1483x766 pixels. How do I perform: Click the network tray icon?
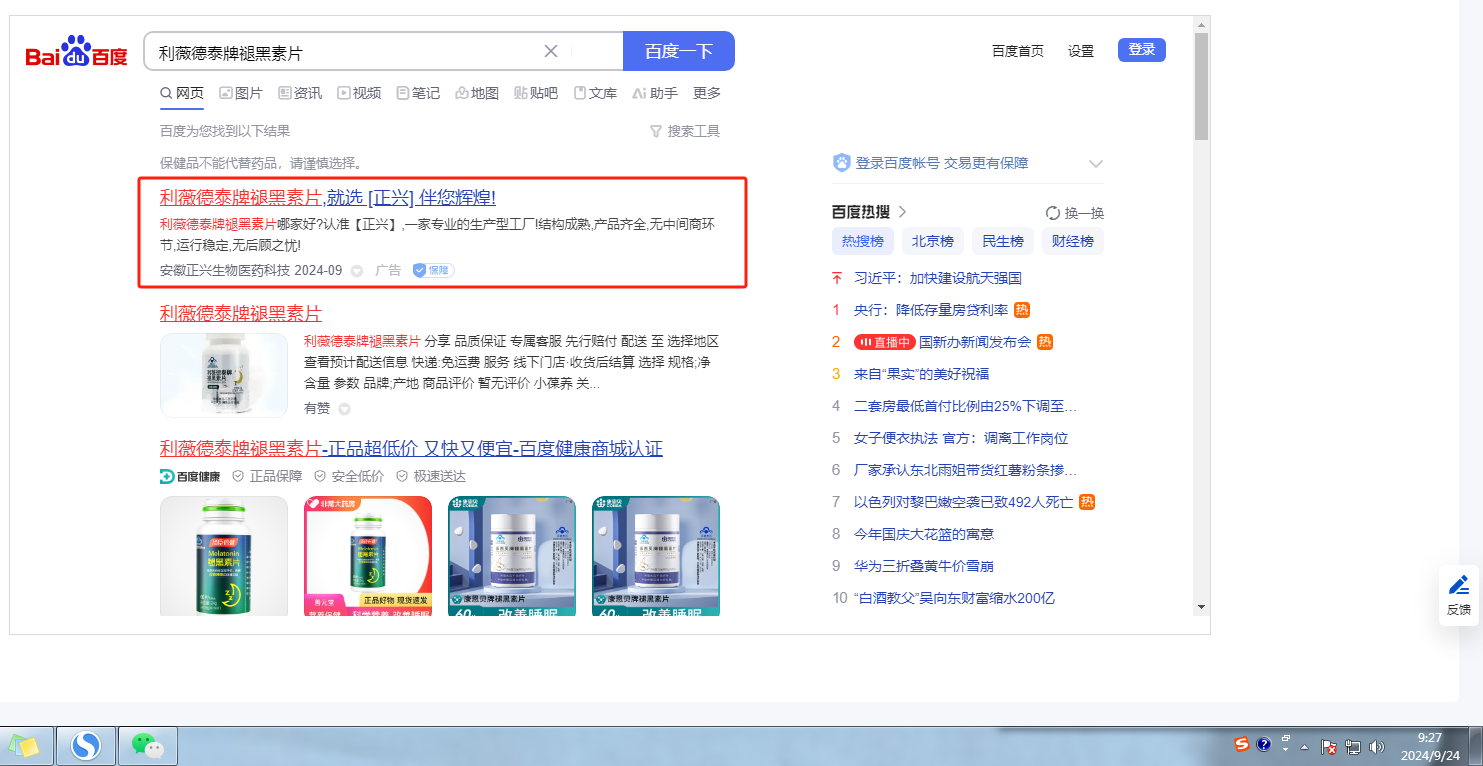tap(1353, 746)
